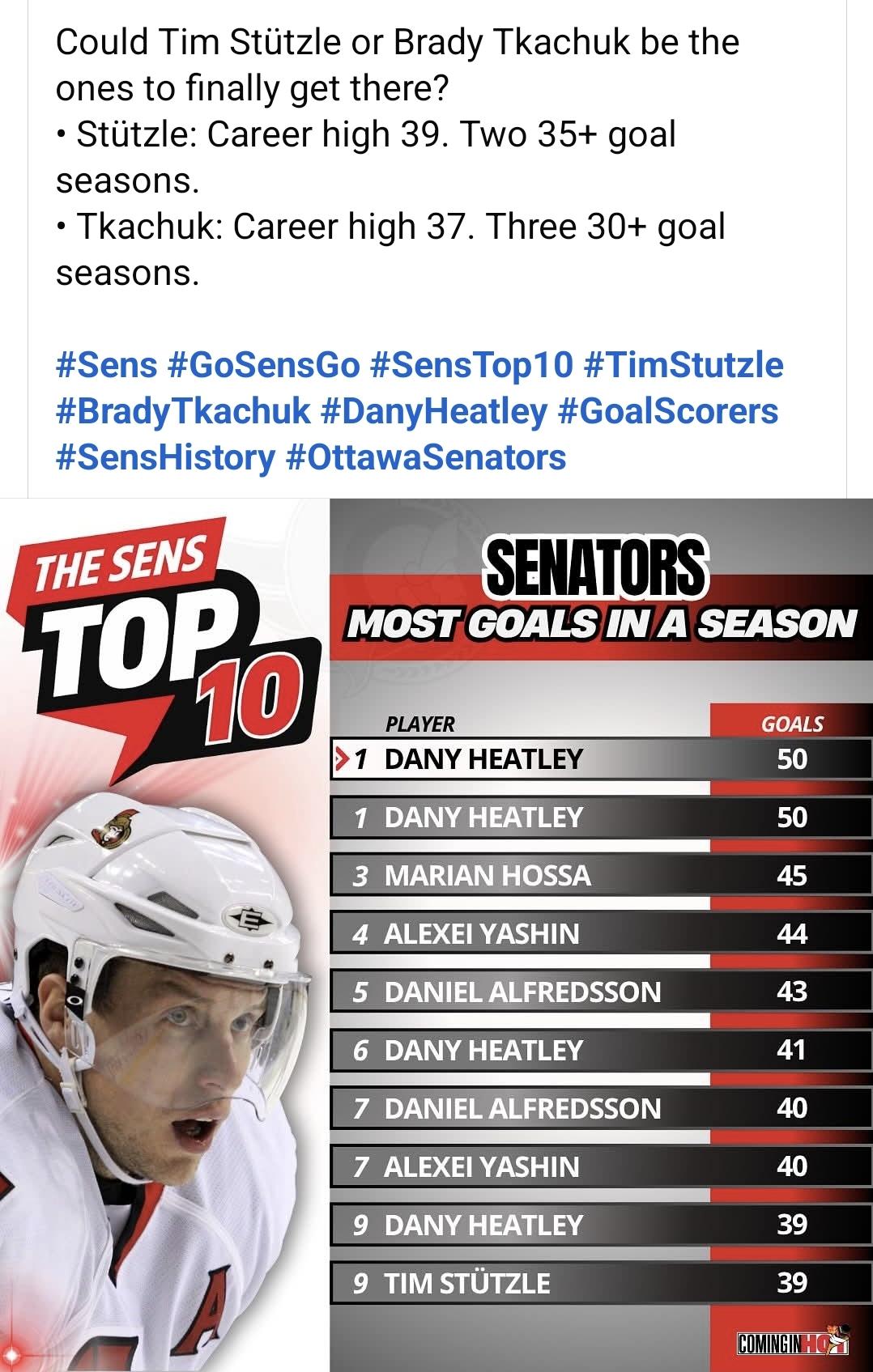Tap the red GOALS column header
This screenshot has height=1372, width=873.
click(x=791, y=722)
